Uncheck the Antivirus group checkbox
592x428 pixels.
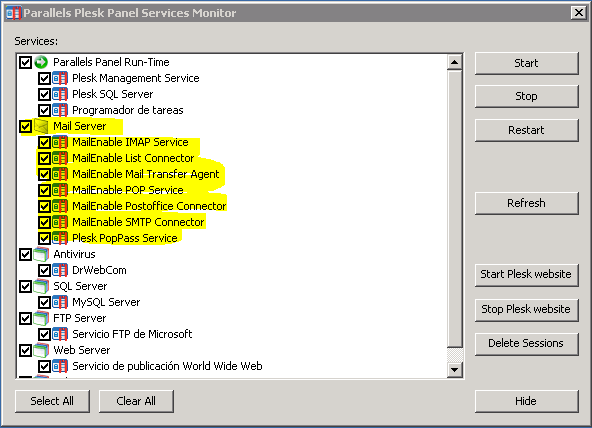pos(25,254)
